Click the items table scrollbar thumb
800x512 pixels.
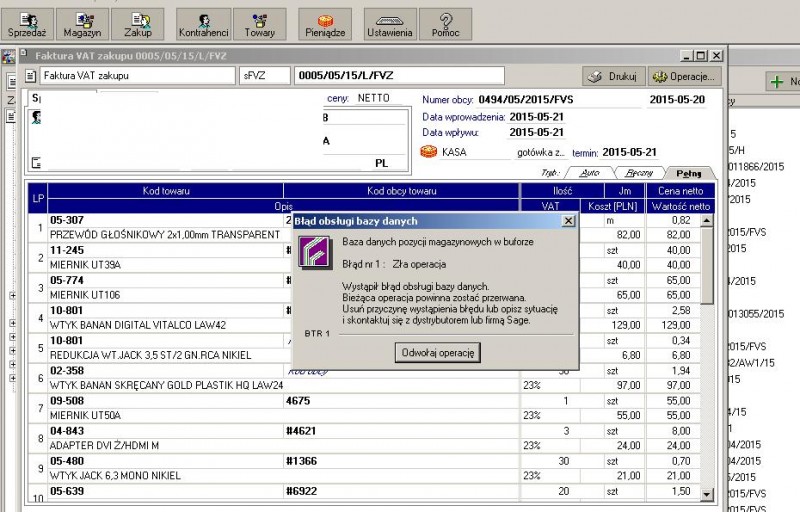point(707,266)
